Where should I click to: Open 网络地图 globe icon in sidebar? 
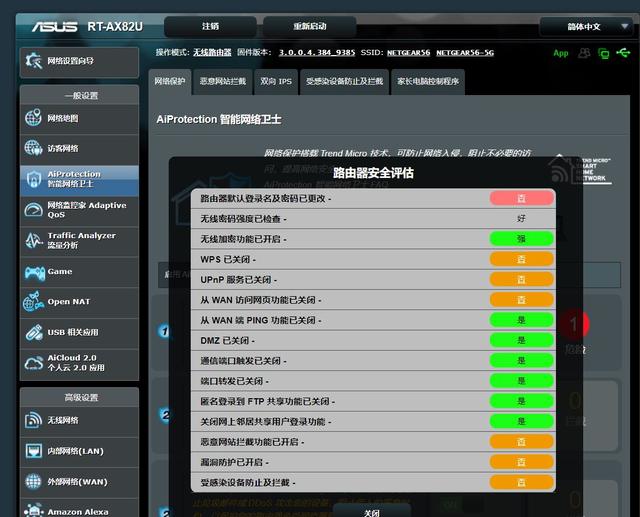[x=33, y=118]
